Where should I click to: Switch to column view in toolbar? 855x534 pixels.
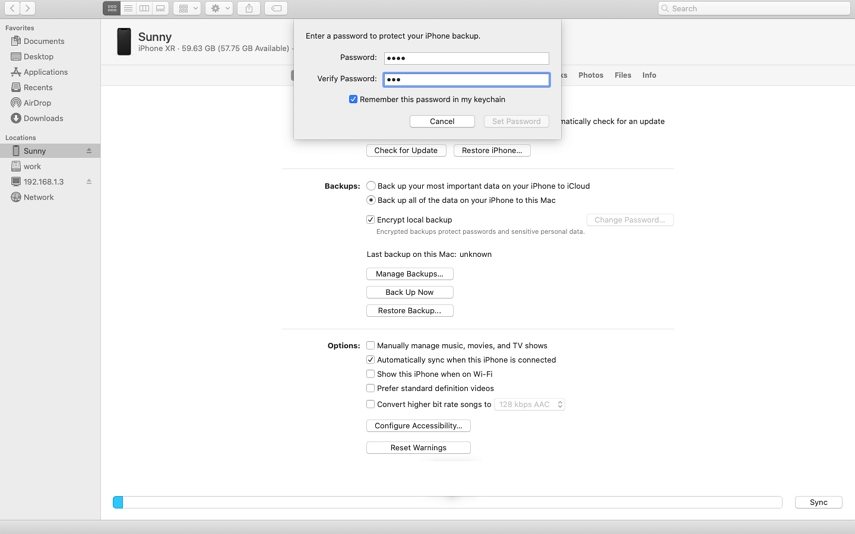(144, 8)
